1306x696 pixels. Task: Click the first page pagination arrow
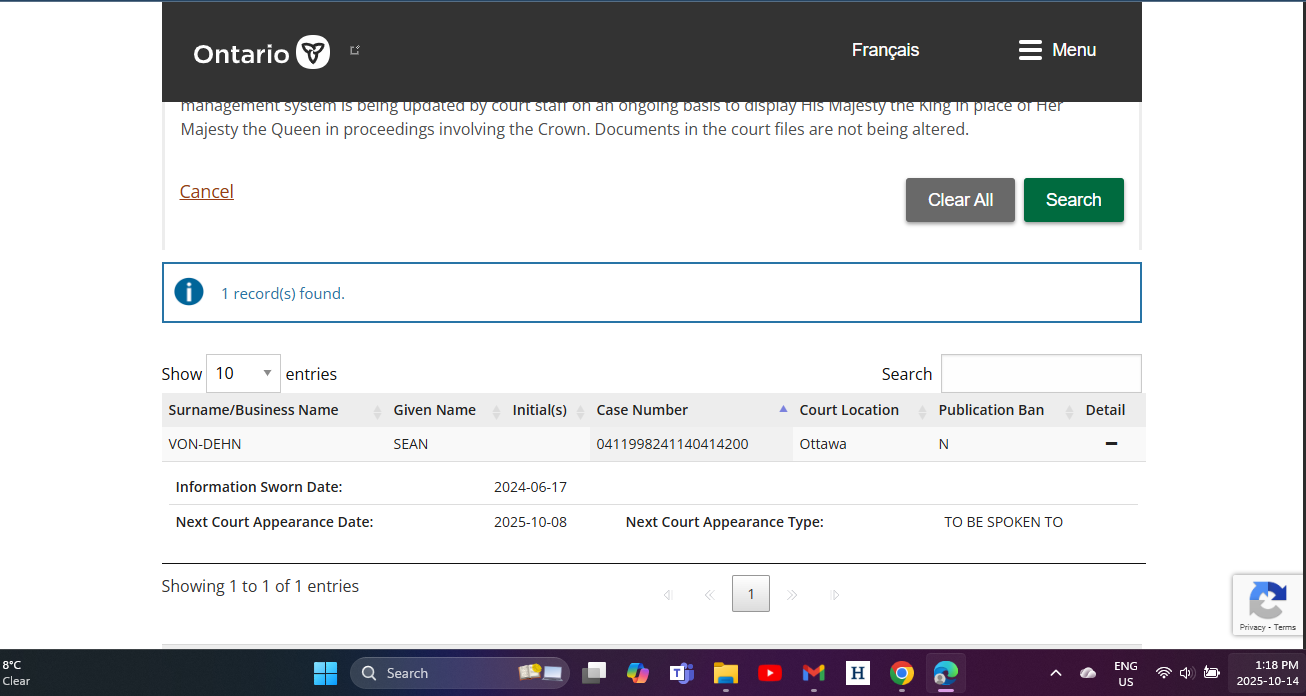668,595
